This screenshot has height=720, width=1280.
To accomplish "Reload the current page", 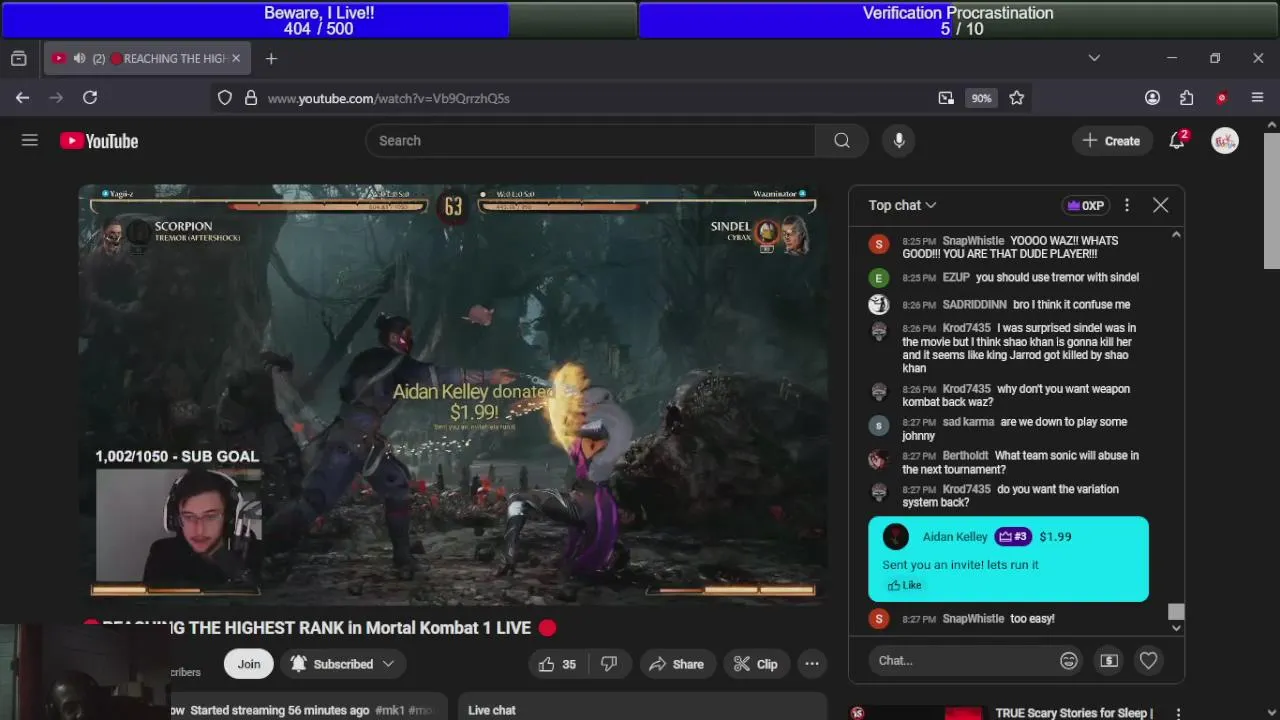I will click(90, 98).
